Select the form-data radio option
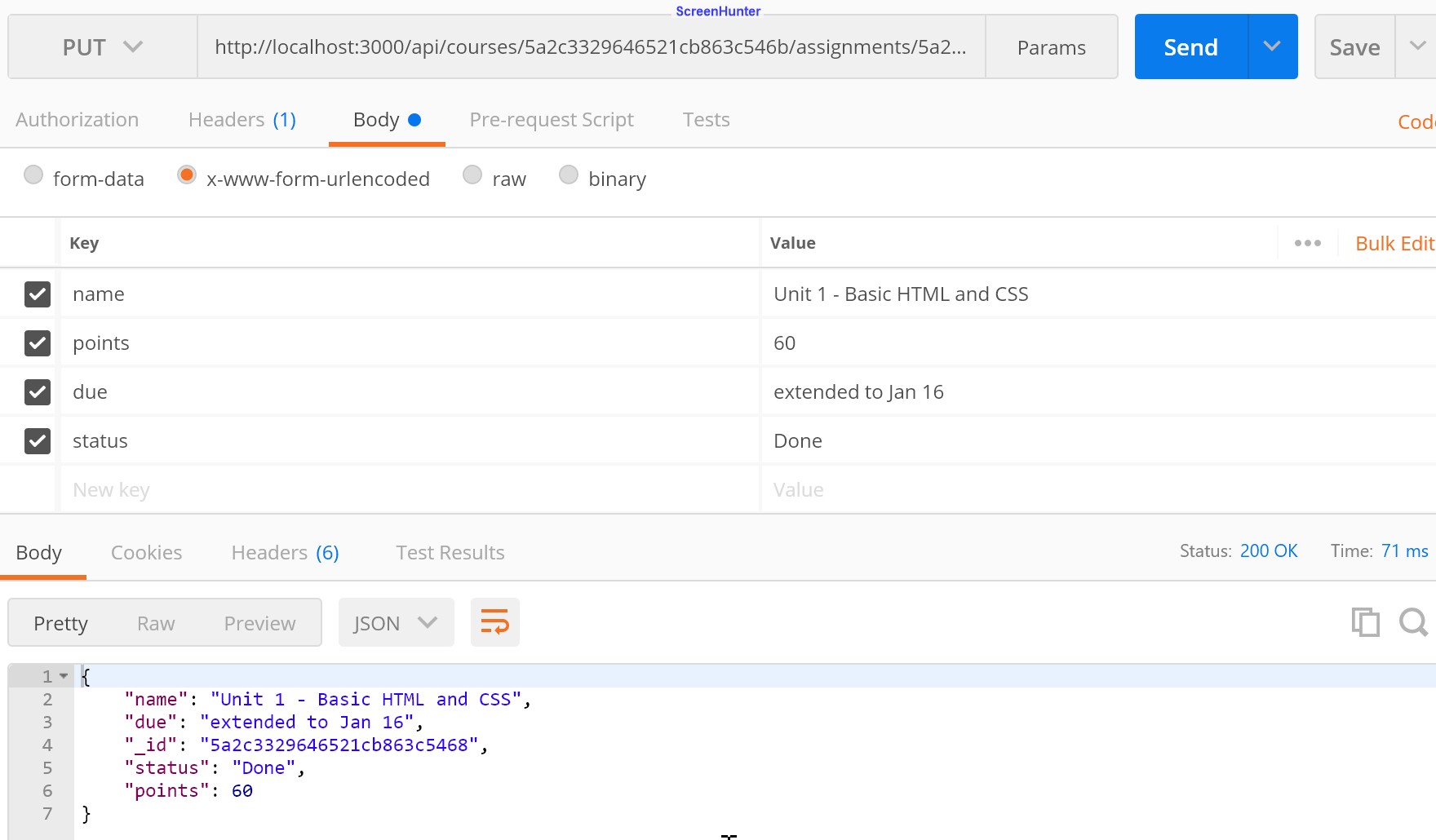Viewport: 1436px width, 840px height. tap(33, 175)
